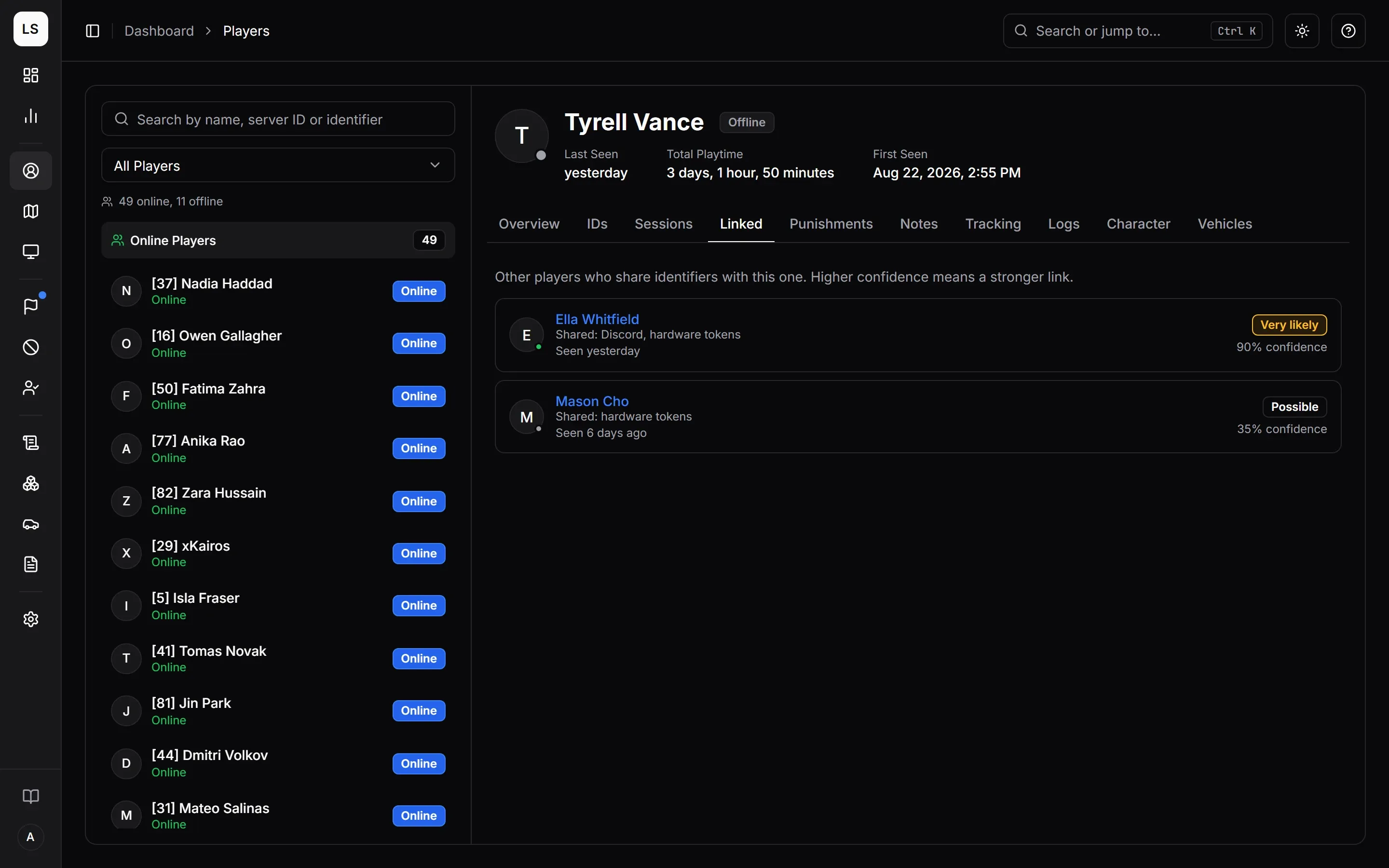The image size is (1389, 868).
Task: Switch to the Character tab
Action: point(1138,224)
